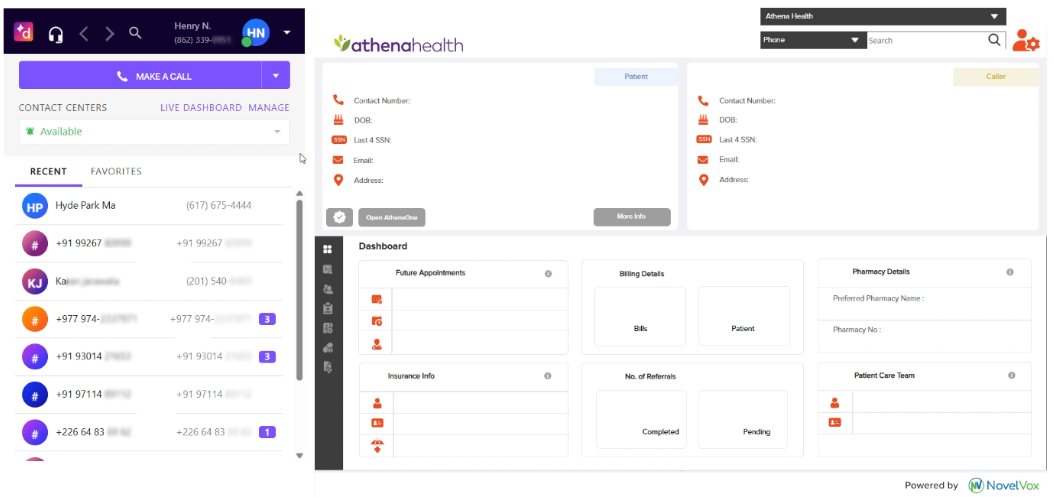This screenshot has width=1055, height=497.
Task: Open the Available status dropdown
Action: click(154, 132)
